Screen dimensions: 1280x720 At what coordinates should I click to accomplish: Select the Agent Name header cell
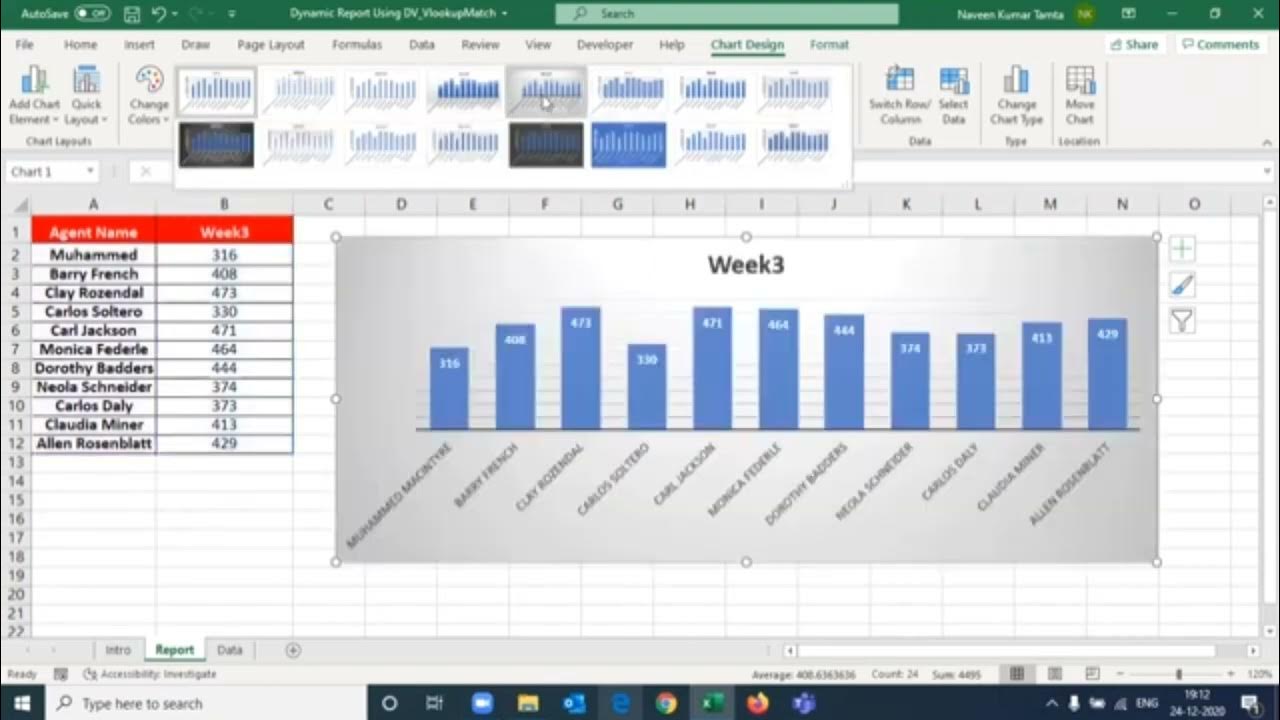[x=93, y=232]
